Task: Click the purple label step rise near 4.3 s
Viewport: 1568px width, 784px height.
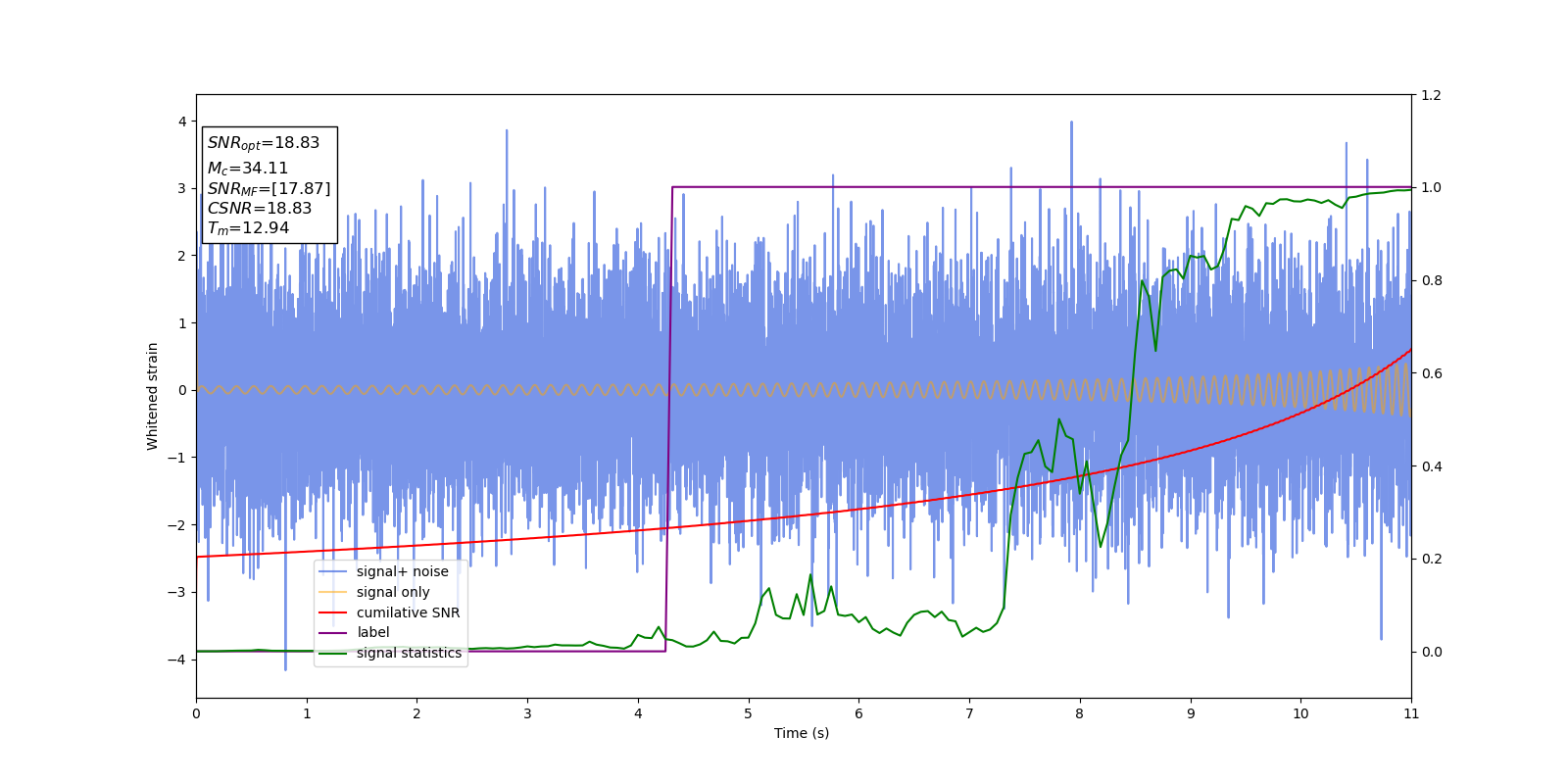Action: coord(669,419)
